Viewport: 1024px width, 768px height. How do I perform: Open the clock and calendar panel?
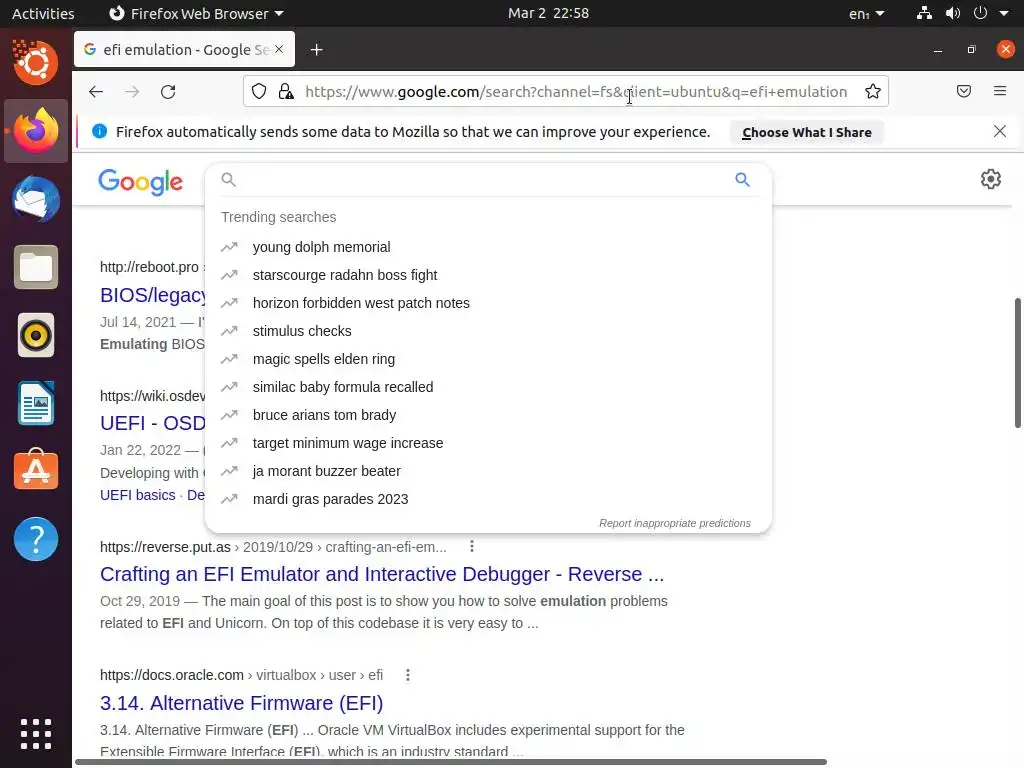(x=549, y=13)
